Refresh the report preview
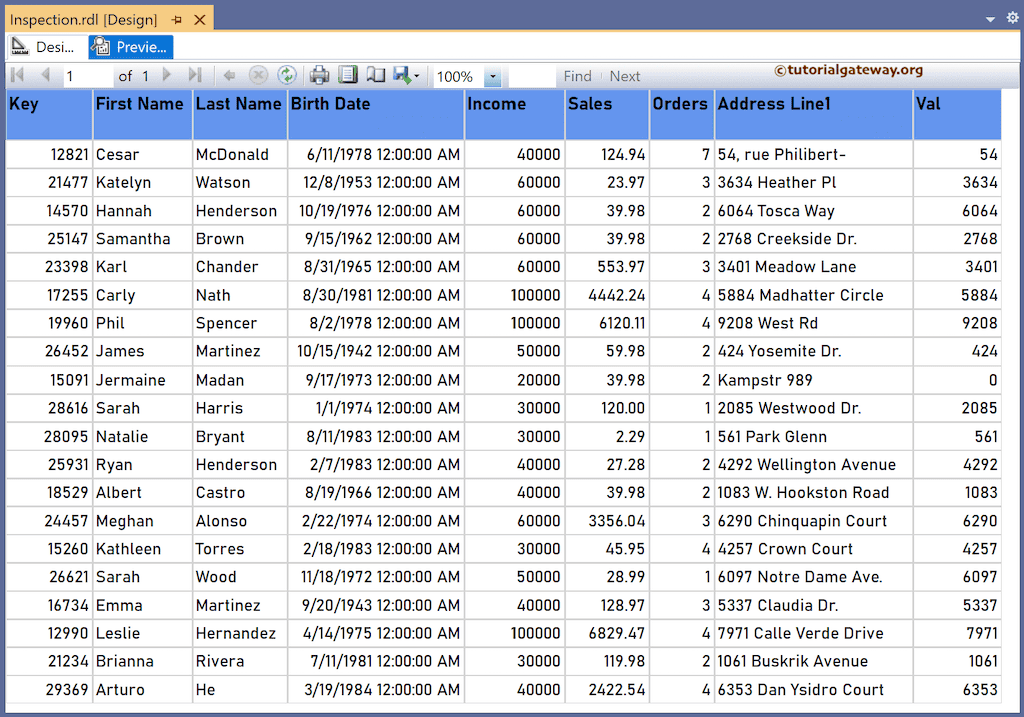 pos(288,75)
